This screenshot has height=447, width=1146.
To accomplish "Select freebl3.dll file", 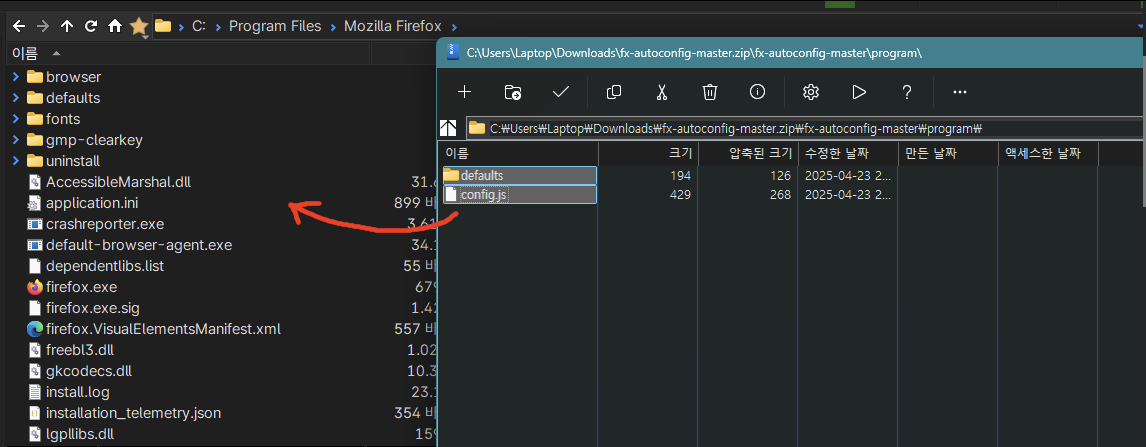I will pos(80,350).
